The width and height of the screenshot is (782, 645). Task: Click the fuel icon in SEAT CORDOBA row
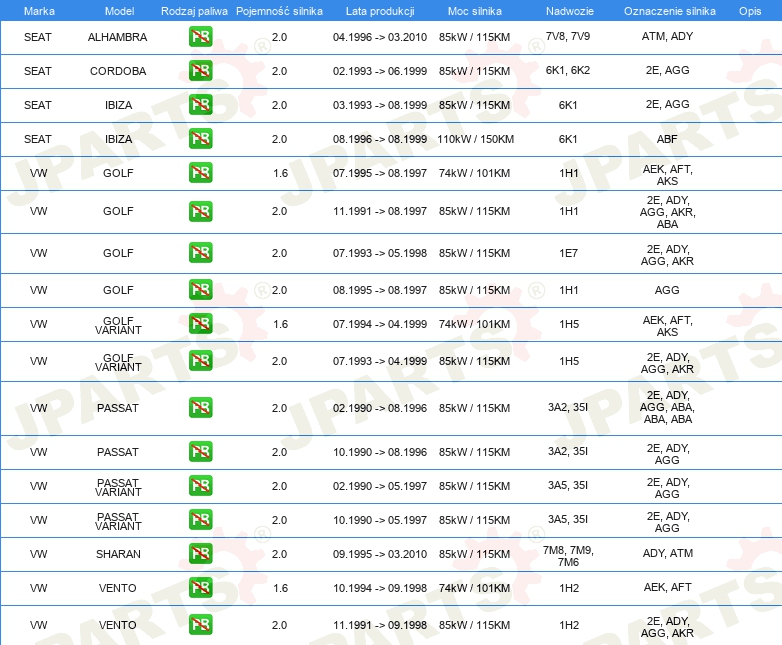click(200, 70)
